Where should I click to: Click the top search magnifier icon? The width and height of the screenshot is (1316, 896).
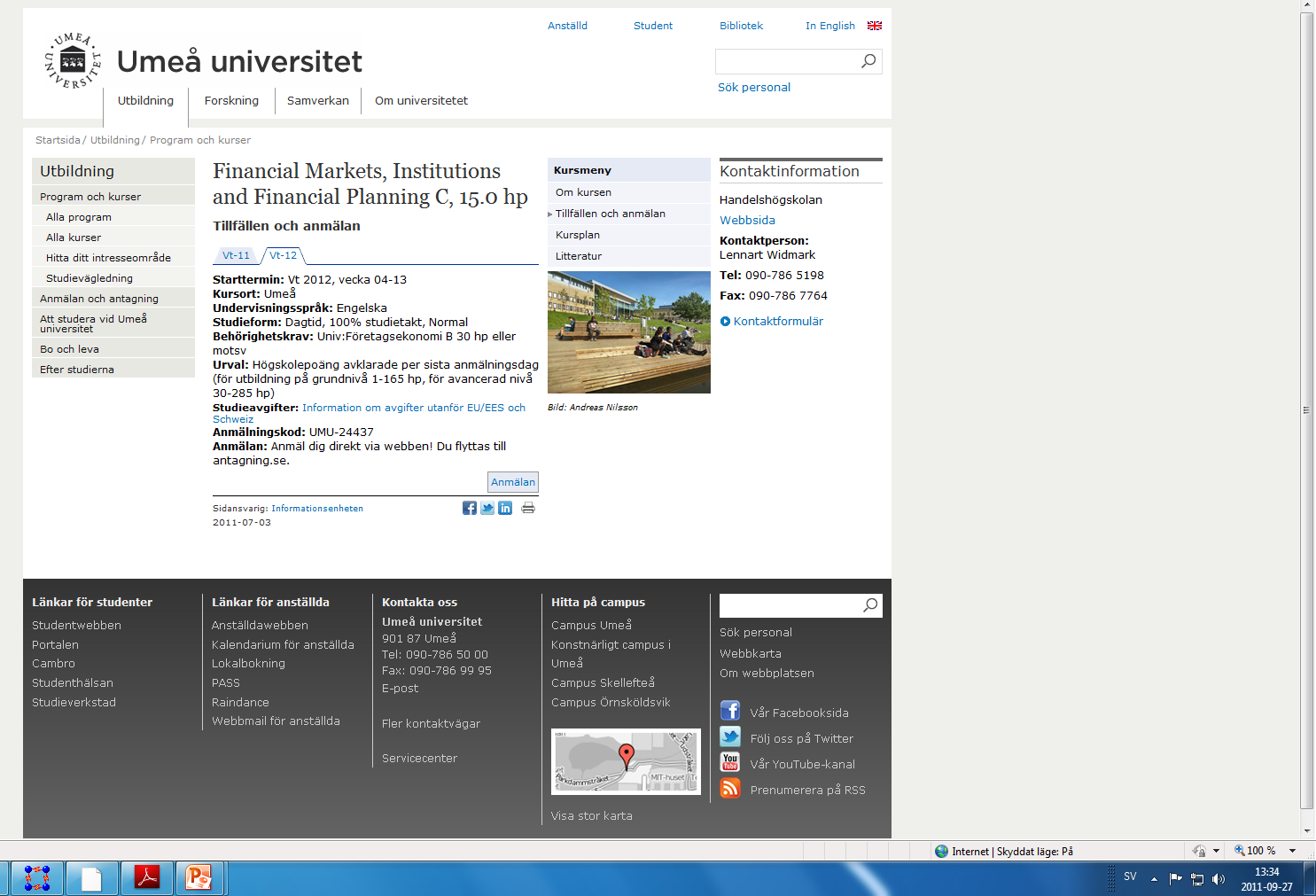click(x=868, y=61)
